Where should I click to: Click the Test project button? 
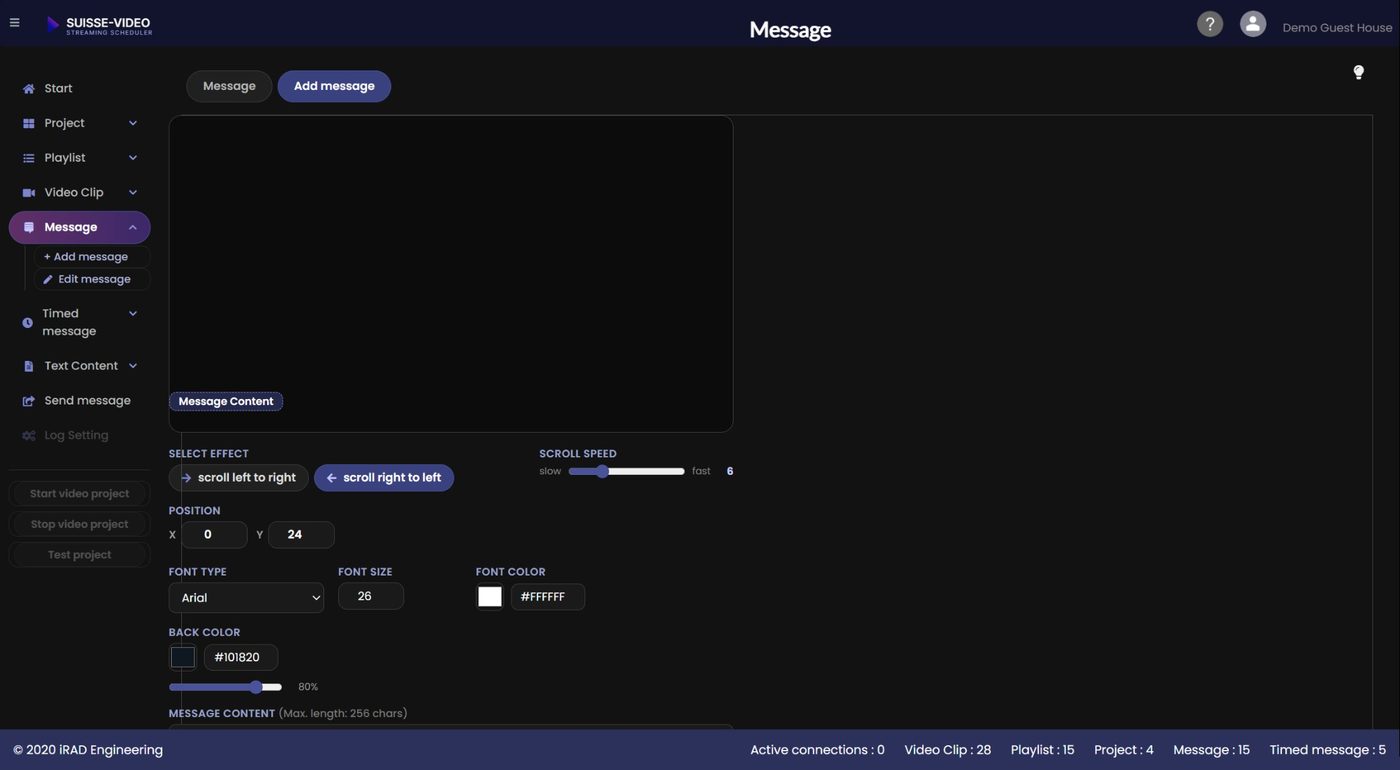[x=79, y=555]
